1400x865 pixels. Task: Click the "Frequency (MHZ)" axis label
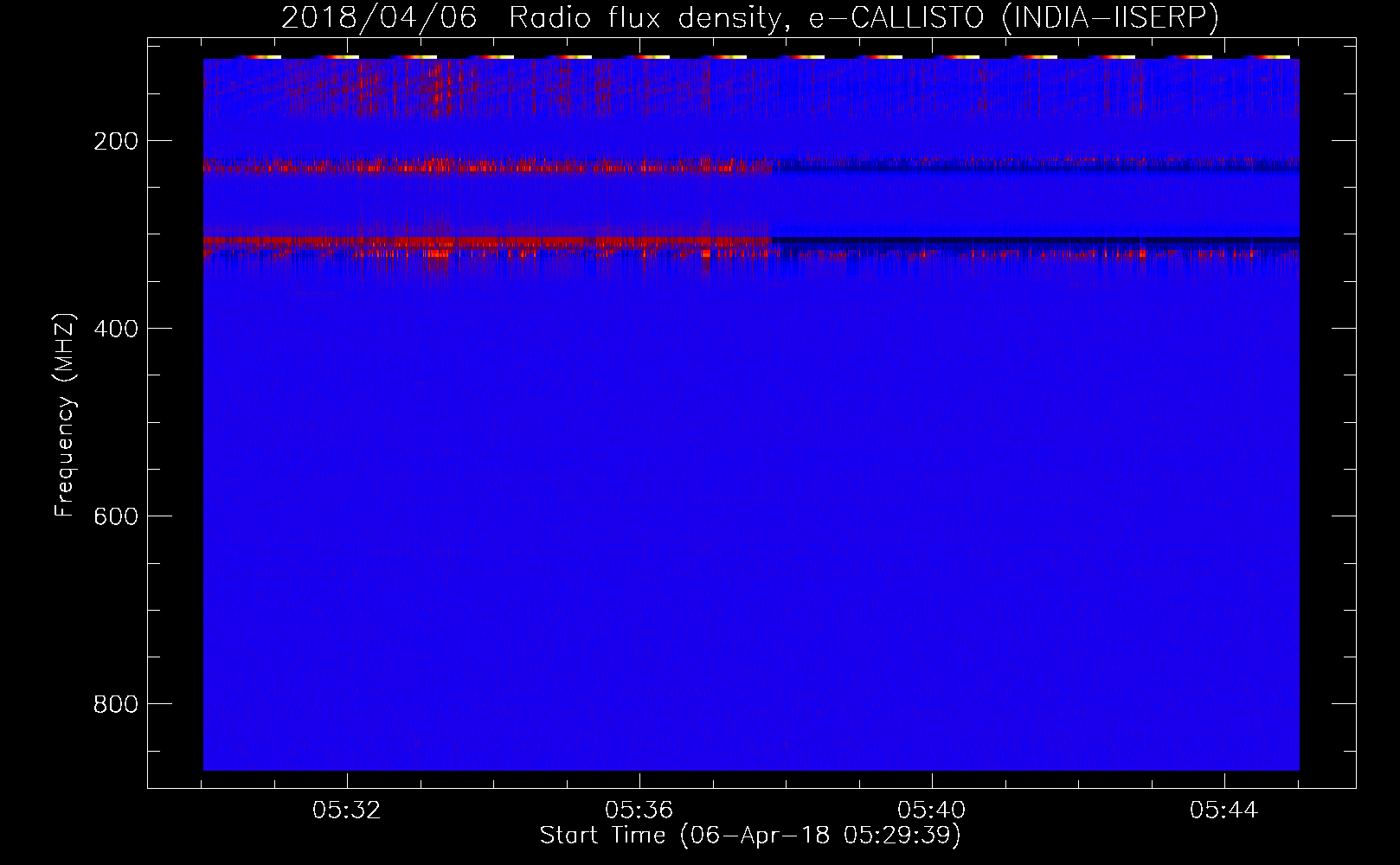65,415
